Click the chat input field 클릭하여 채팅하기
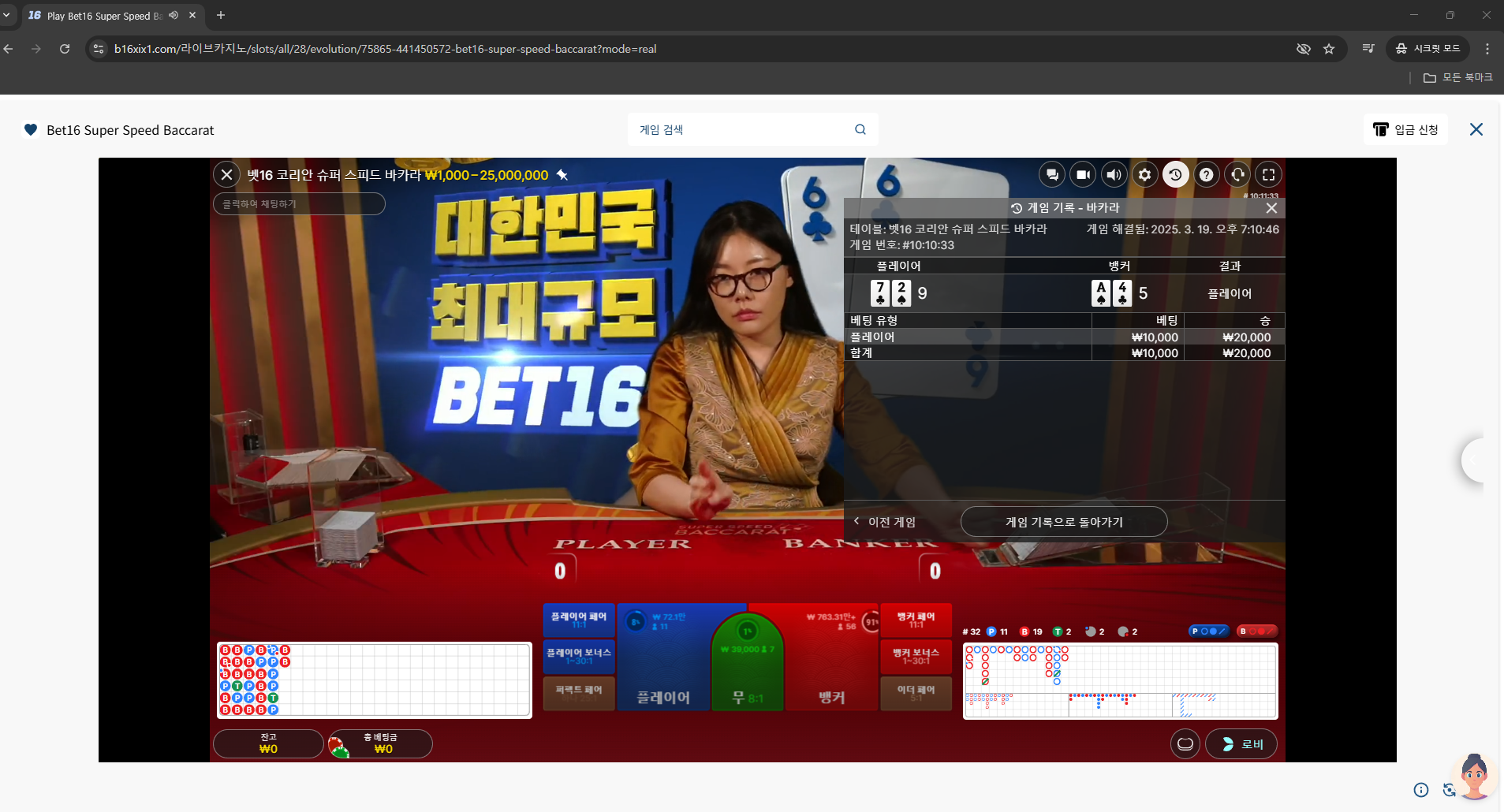This screenshot has width=1504, height=812. (299, 204)
